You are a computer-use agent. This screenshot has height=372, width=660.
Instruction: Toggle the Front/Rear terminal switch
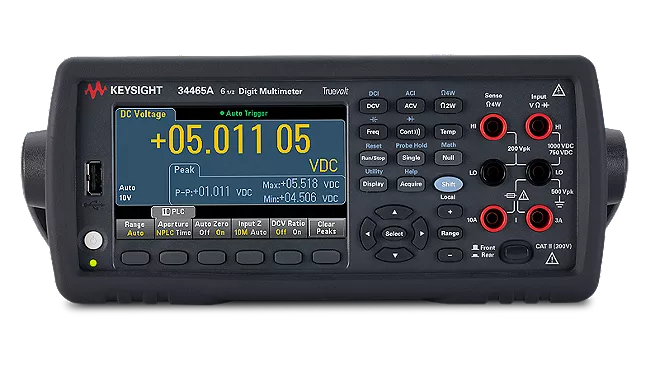tap(516, 252)
